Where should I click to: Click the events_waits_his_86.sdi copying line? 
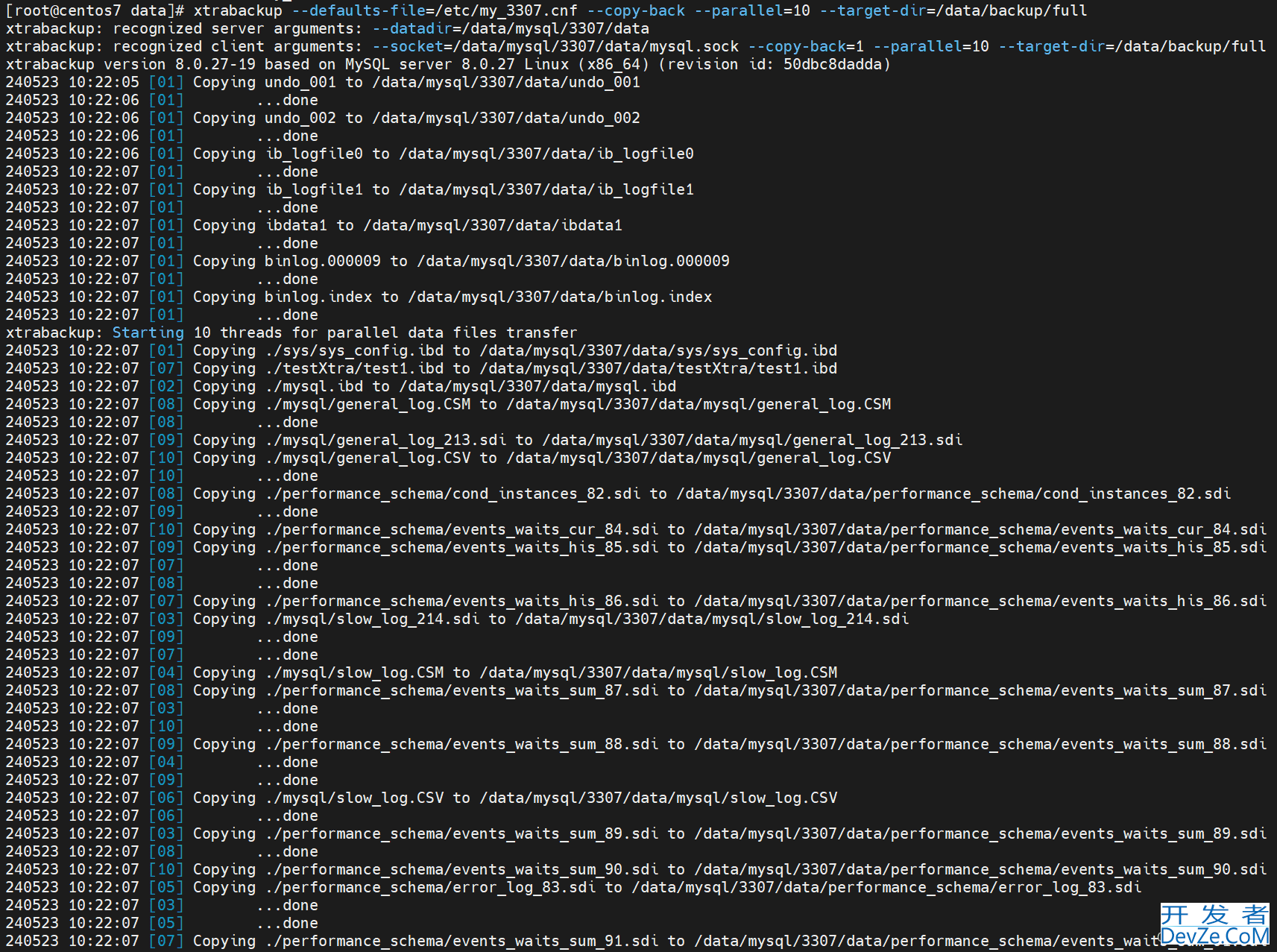coord(636,601)
